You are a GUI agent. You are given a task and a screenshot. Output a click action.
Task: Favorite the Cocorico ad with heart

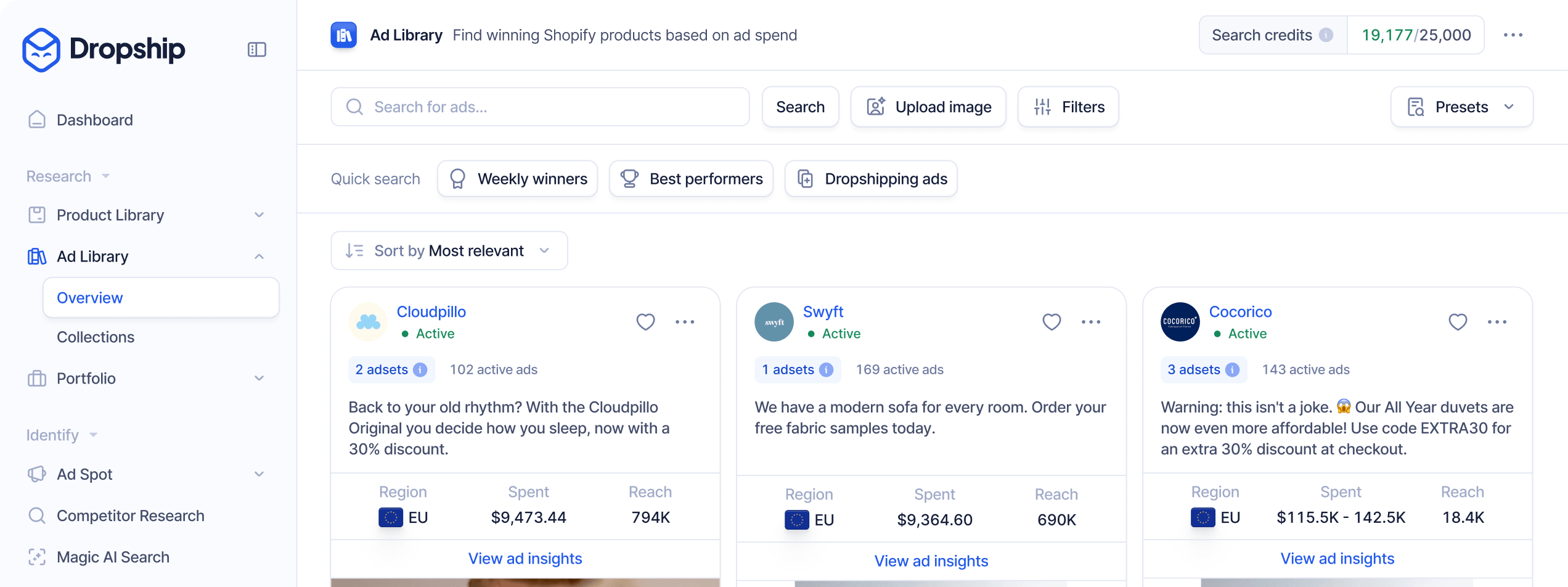pyautogui.click(x=1458, y=322)
